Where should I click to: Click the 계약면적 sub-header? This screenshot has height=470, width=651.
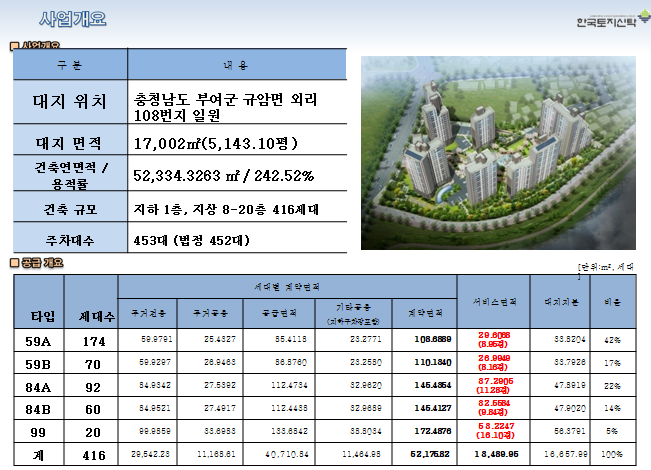[x=425, y=313]
